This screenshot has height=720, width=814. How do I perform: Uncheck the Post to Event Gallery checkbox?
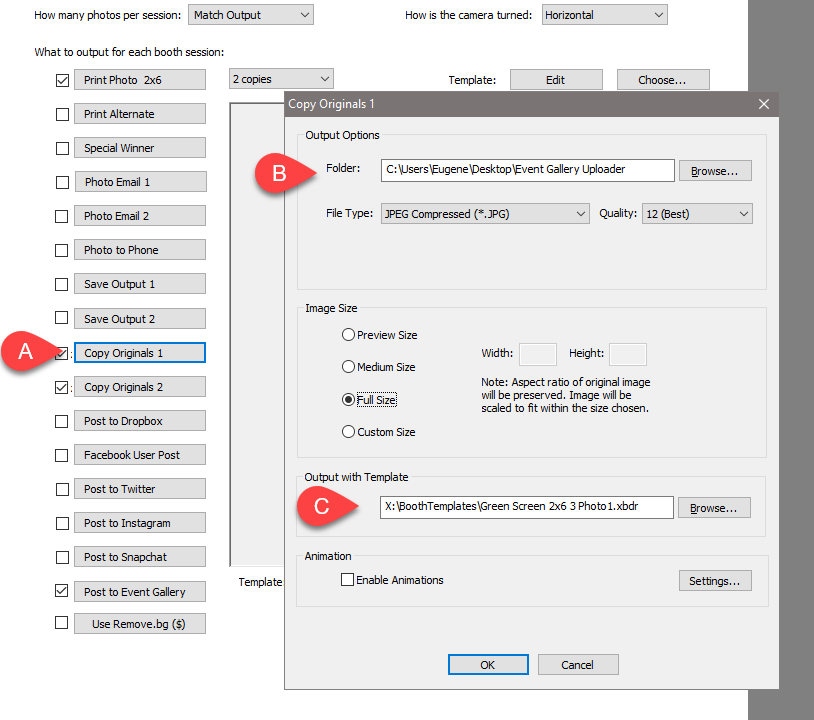click(62, 591)
